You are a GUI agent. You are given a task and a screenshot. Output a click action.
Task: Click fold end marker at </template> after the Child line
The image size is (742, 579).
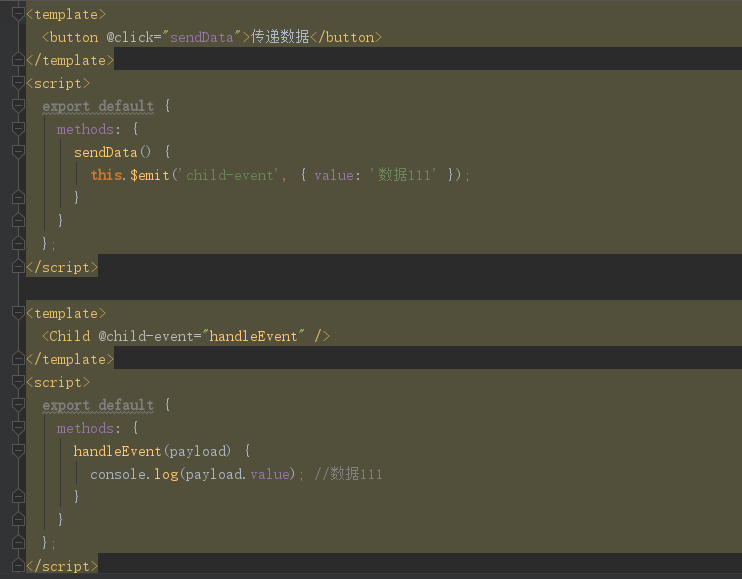pos(18,359)
